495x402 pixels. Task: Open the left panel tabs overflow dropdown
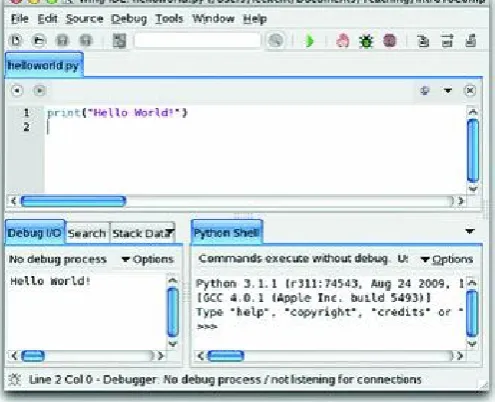tap(171, 231)
